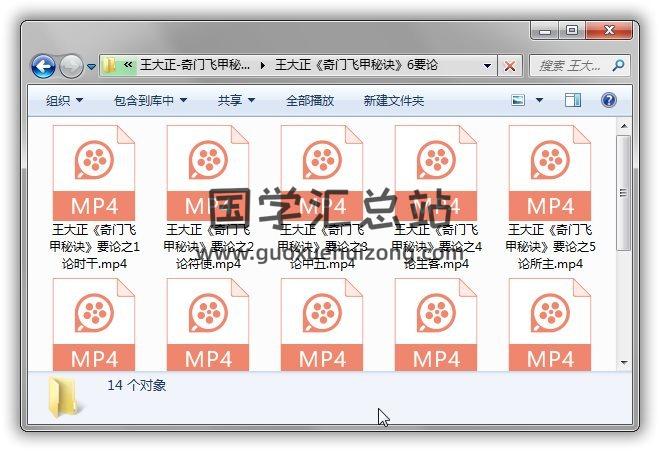Expand the address bar previous locations dropdown

pyautogui.click(x=488, y=66)
